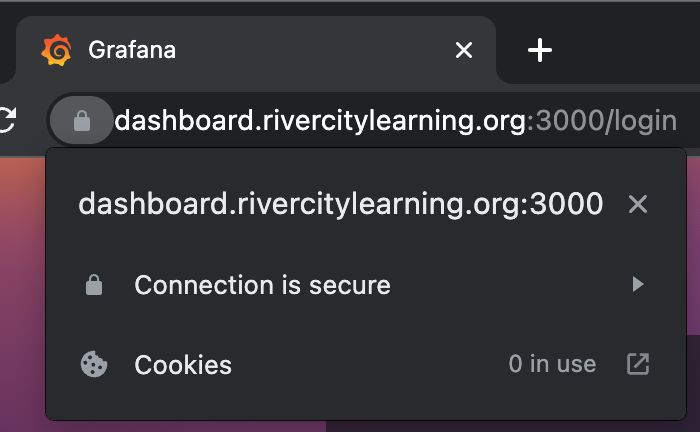
Task: Toggle site info via address bar lock
Action: tap(82, 122)
